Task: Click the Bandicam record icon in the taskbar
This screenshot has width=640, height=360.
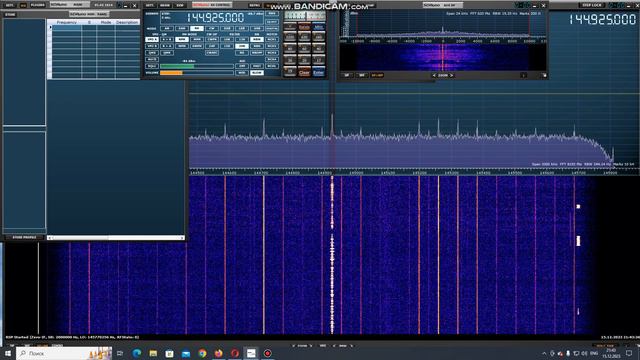Action: pos(267,353)
